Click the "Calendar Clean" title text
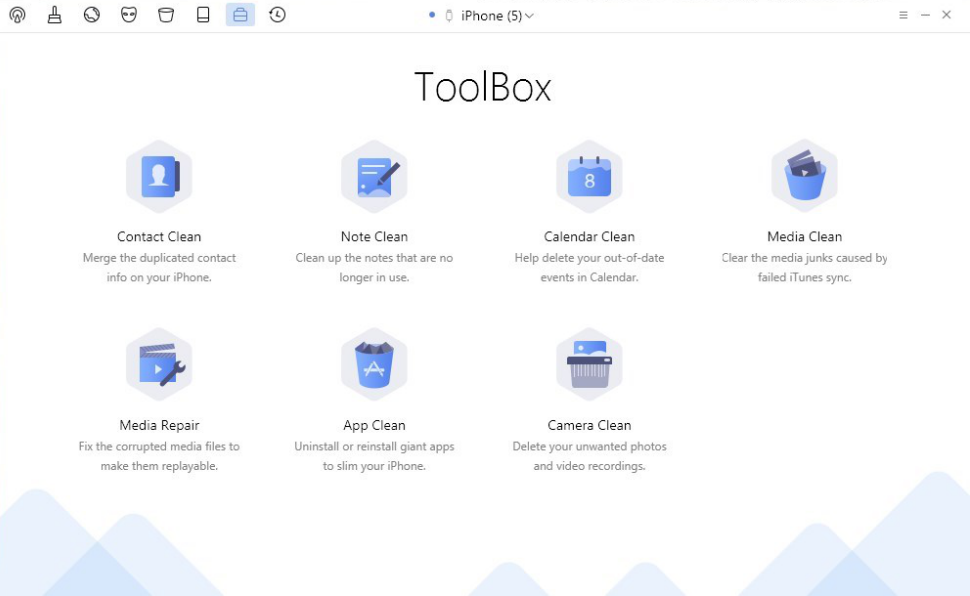The height and width of the screenshot is (596, 970). click(590, 236)
